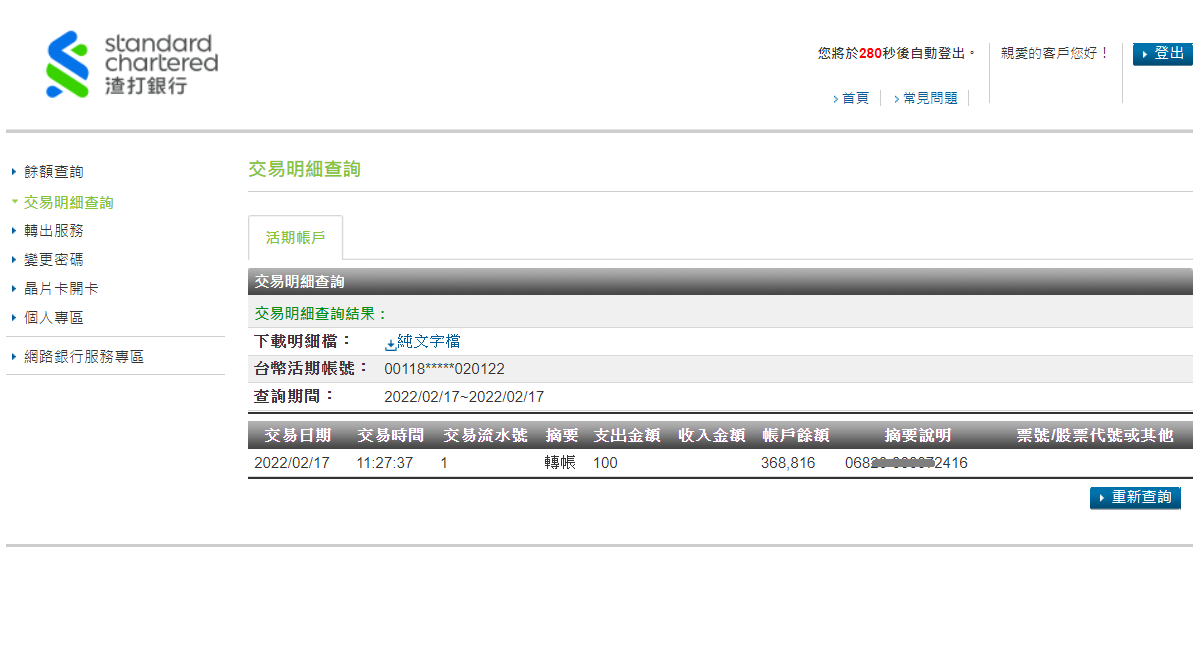1198x651 pixels.
Task: Click the 下載明細檔 label
Action: click(x=301, y=342)
